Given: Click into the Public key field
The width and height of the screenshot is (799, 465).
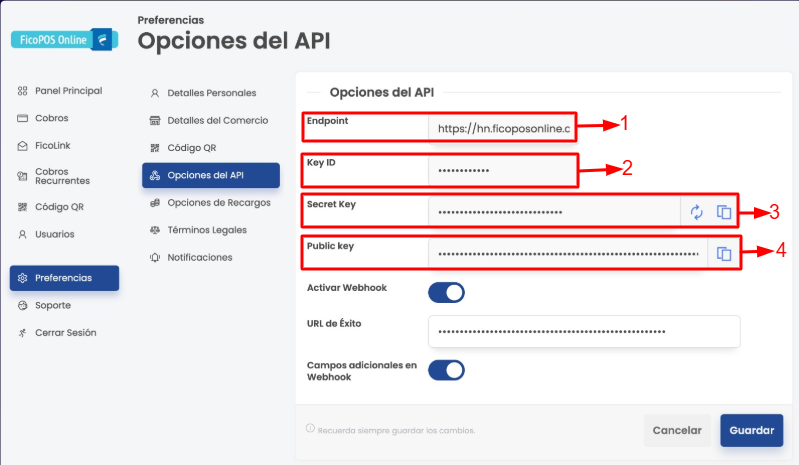Looking at the screenshot, I should (x=568, y=254).
